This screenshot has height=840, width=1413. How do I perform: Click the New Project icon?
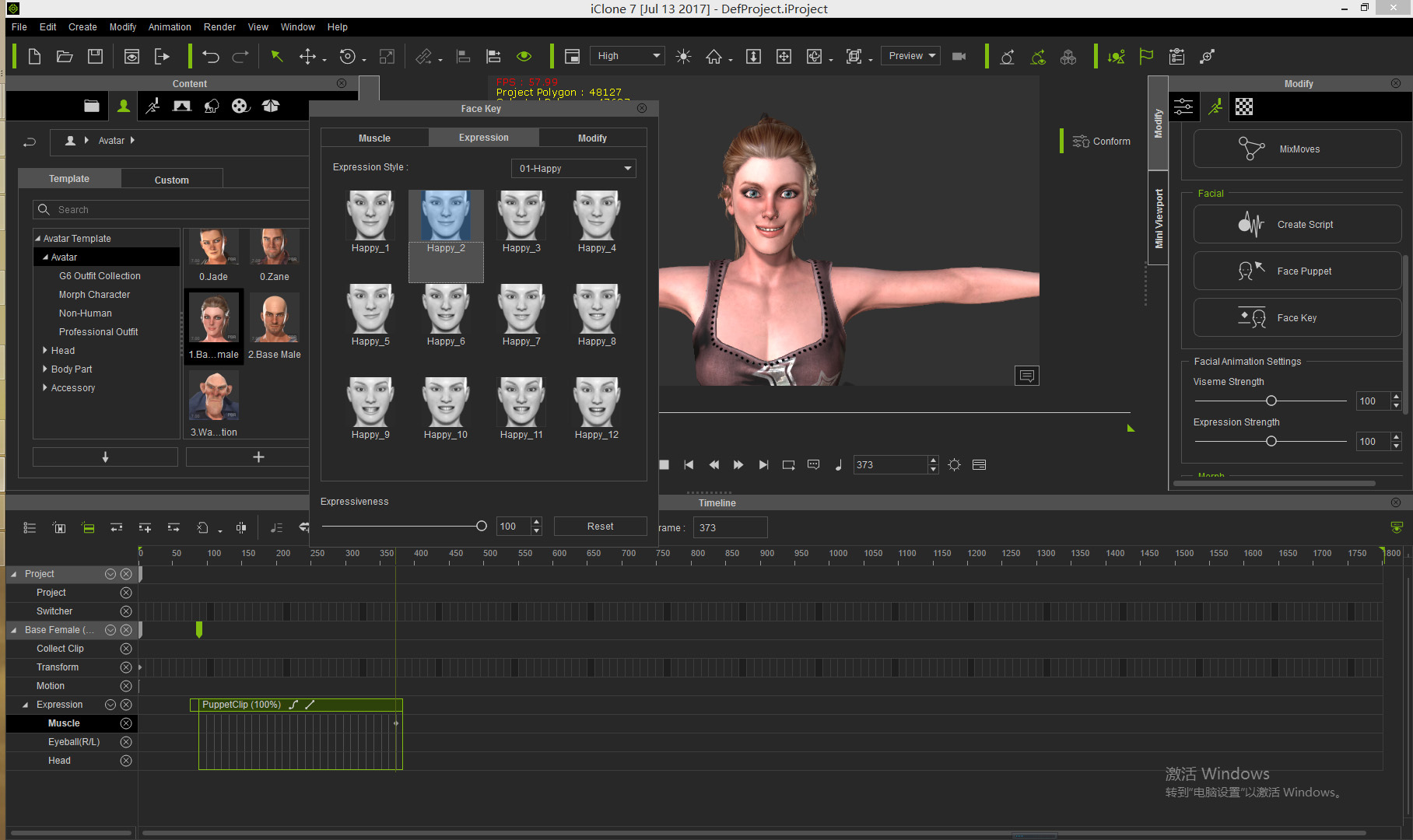(34, 56)
